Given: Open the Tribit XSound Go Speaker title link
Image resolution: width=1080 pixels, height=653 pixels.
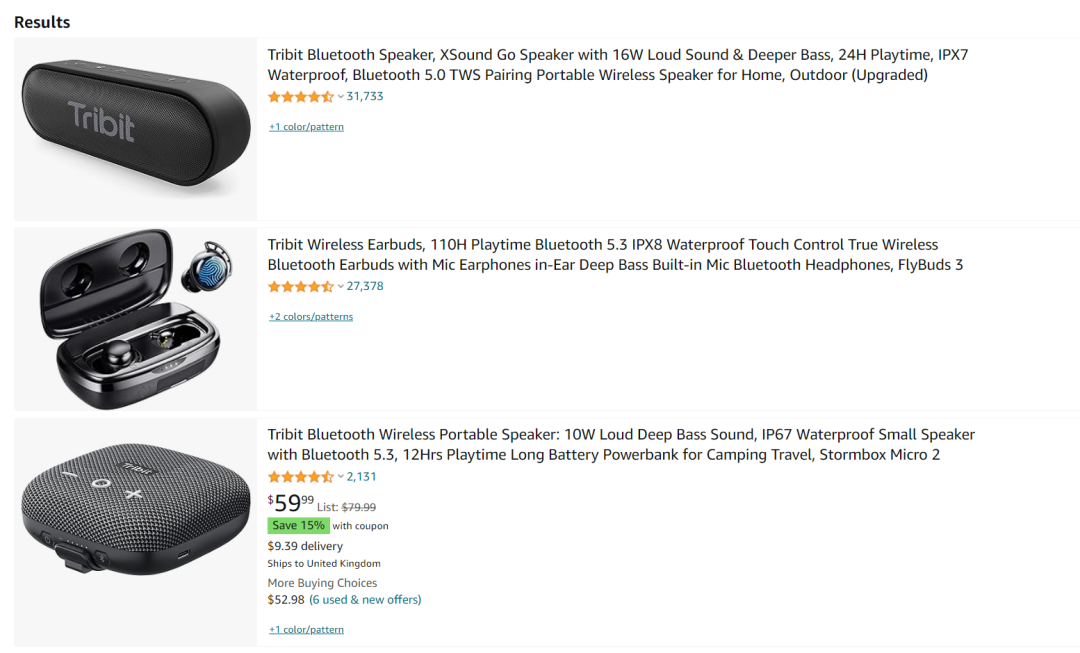Looking at the screenshot, I should pyautogui.click(x=617, y=65).
